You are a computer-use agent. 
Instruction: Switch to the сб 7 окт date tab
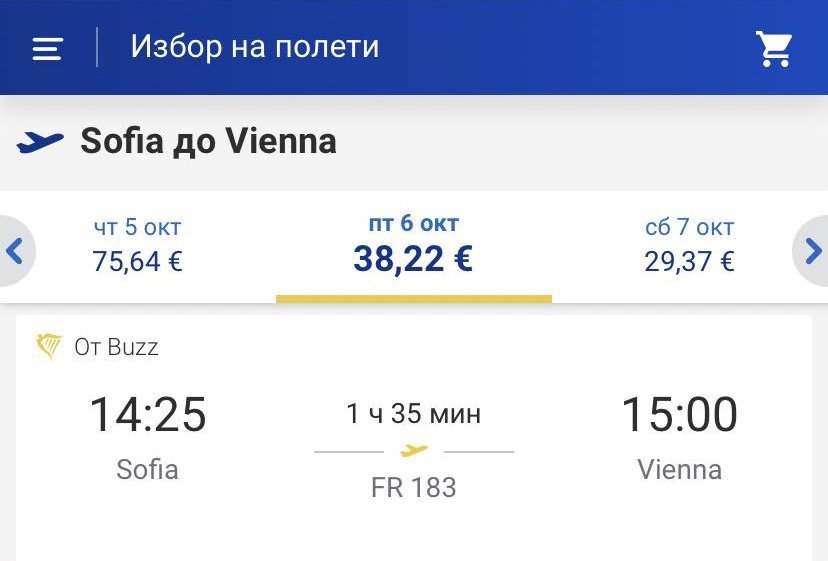[689, 245]
